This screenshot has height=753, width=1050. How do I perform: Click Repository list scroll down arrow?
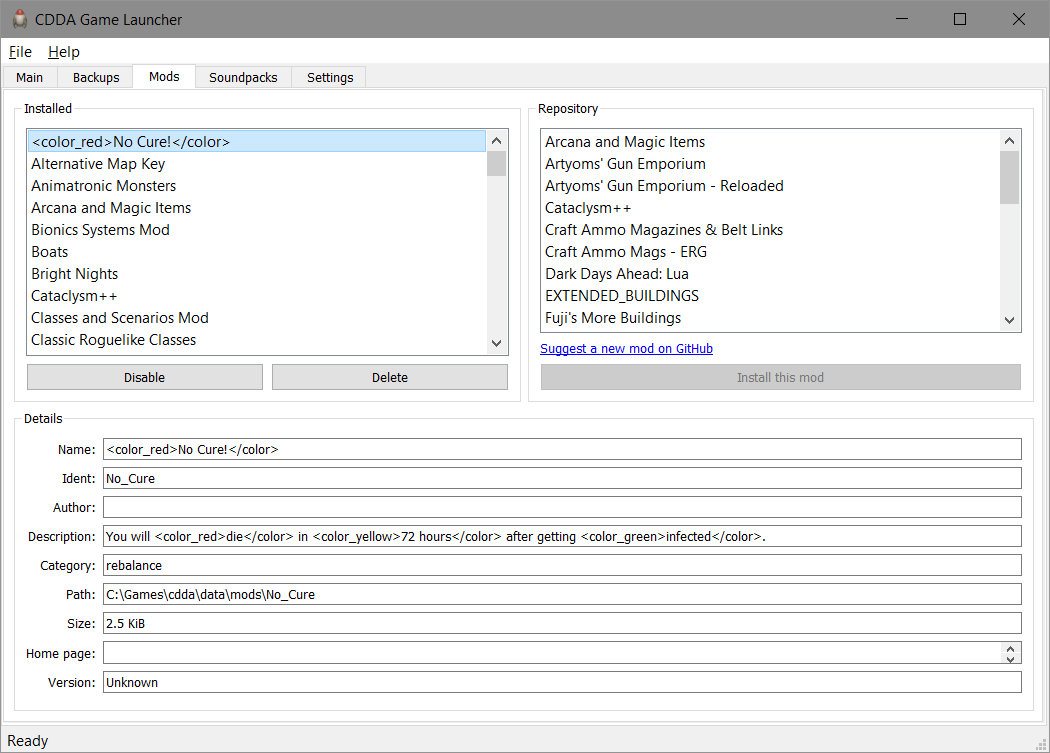[1010, 320]
